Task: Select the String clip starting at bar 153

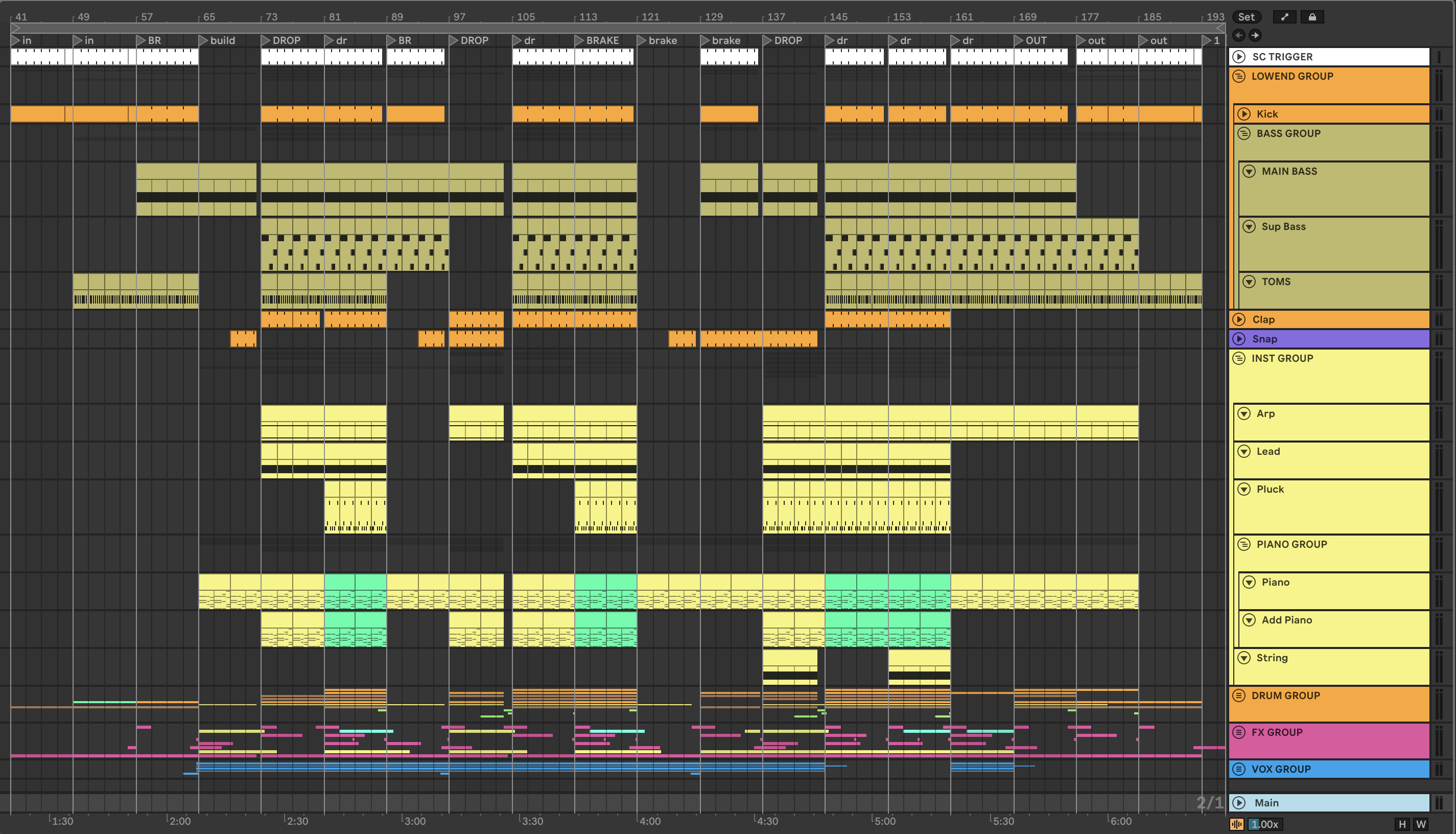Action: pos(920,667)
